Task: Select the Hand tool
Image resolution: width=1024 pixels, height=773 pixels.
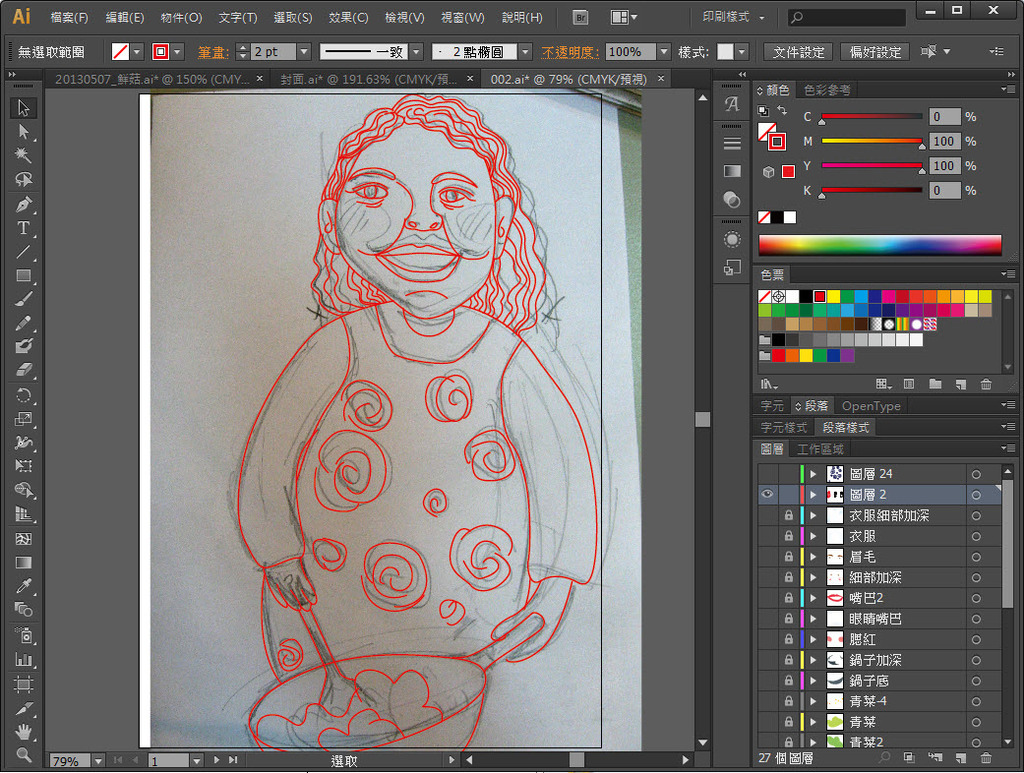Action: pos(24,732)
